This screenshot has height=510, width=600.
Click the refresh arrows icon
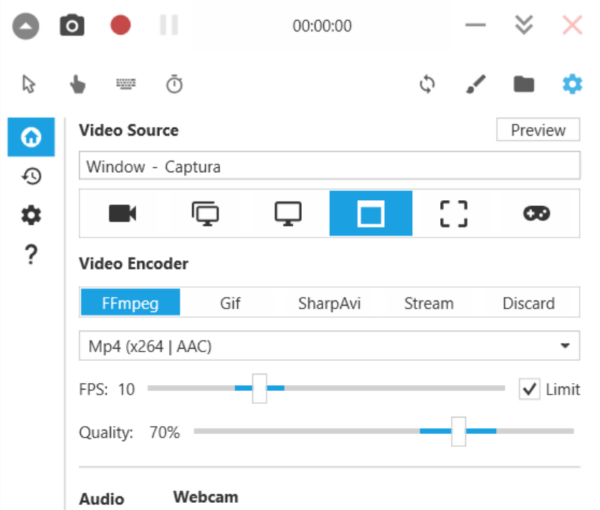tap(427, 85)
